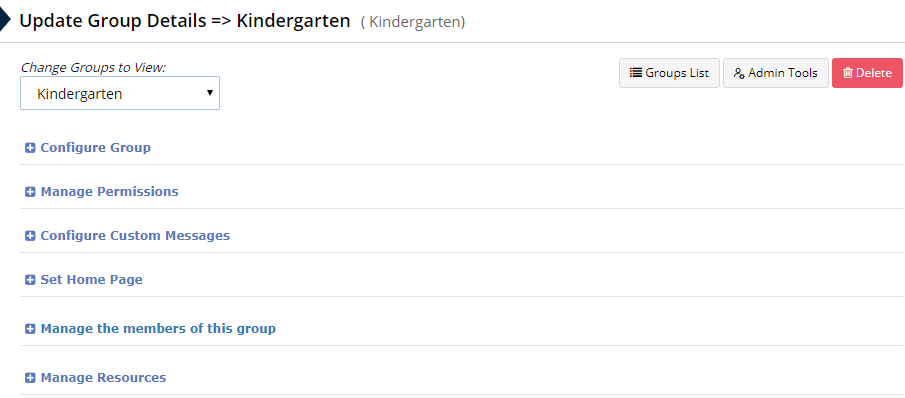905x398 pixels.
Task: Click the trash can icon on Delete
Action: coord(848,73)
